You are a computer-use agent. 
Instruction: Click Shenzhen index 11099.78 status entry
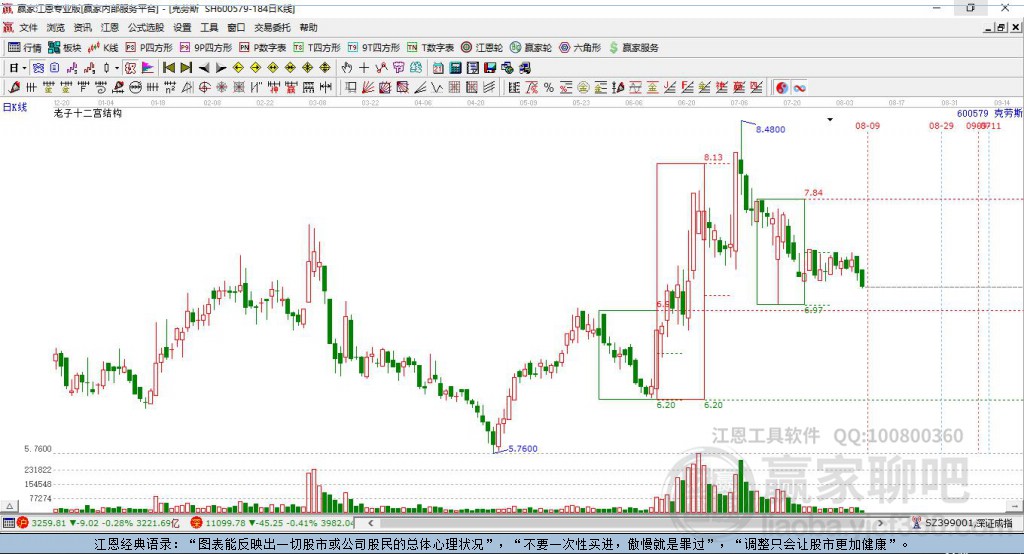[x=272, y=523]
